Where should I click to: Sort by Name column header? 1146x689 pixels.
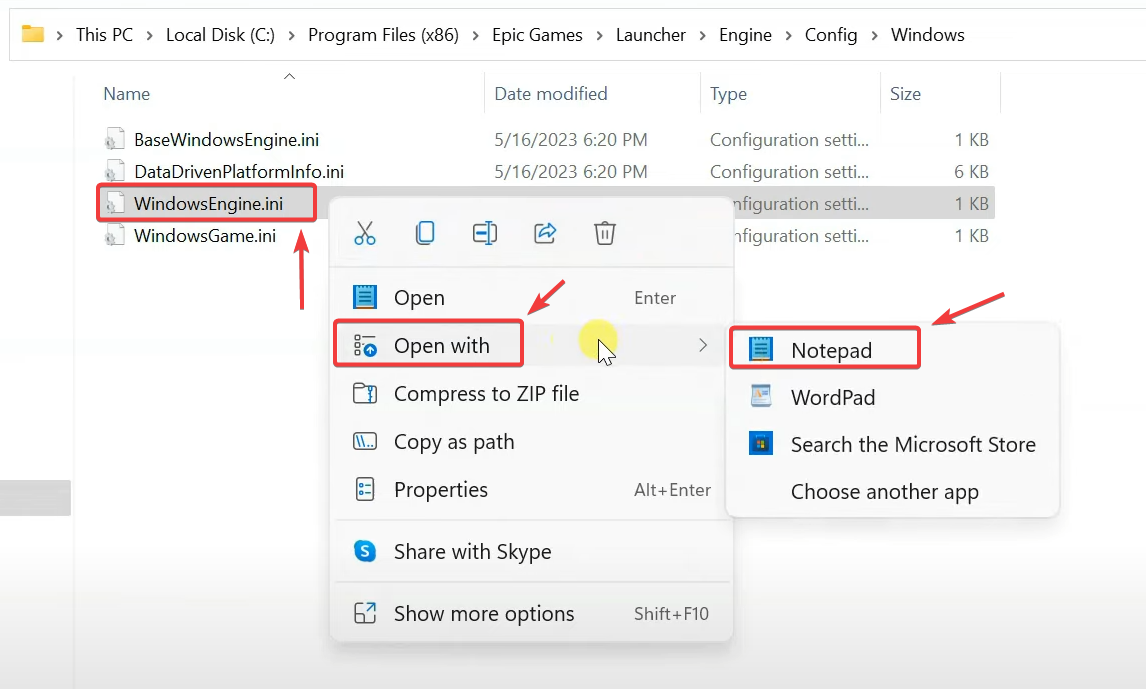[x=126, y=94]
